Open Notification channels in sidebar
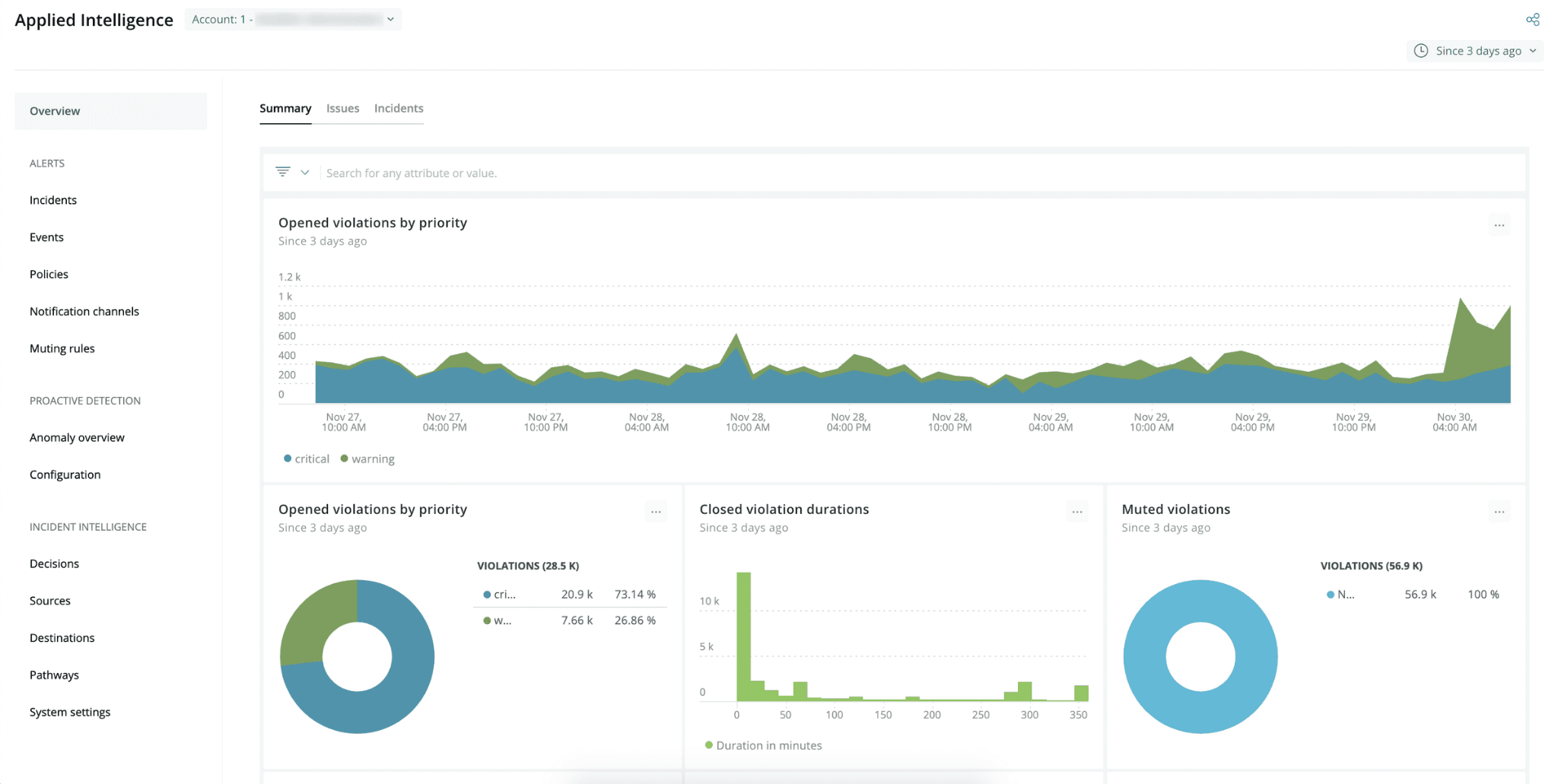Image resolution: width=1558 pixels, height=784 pixels. (84, 311)
